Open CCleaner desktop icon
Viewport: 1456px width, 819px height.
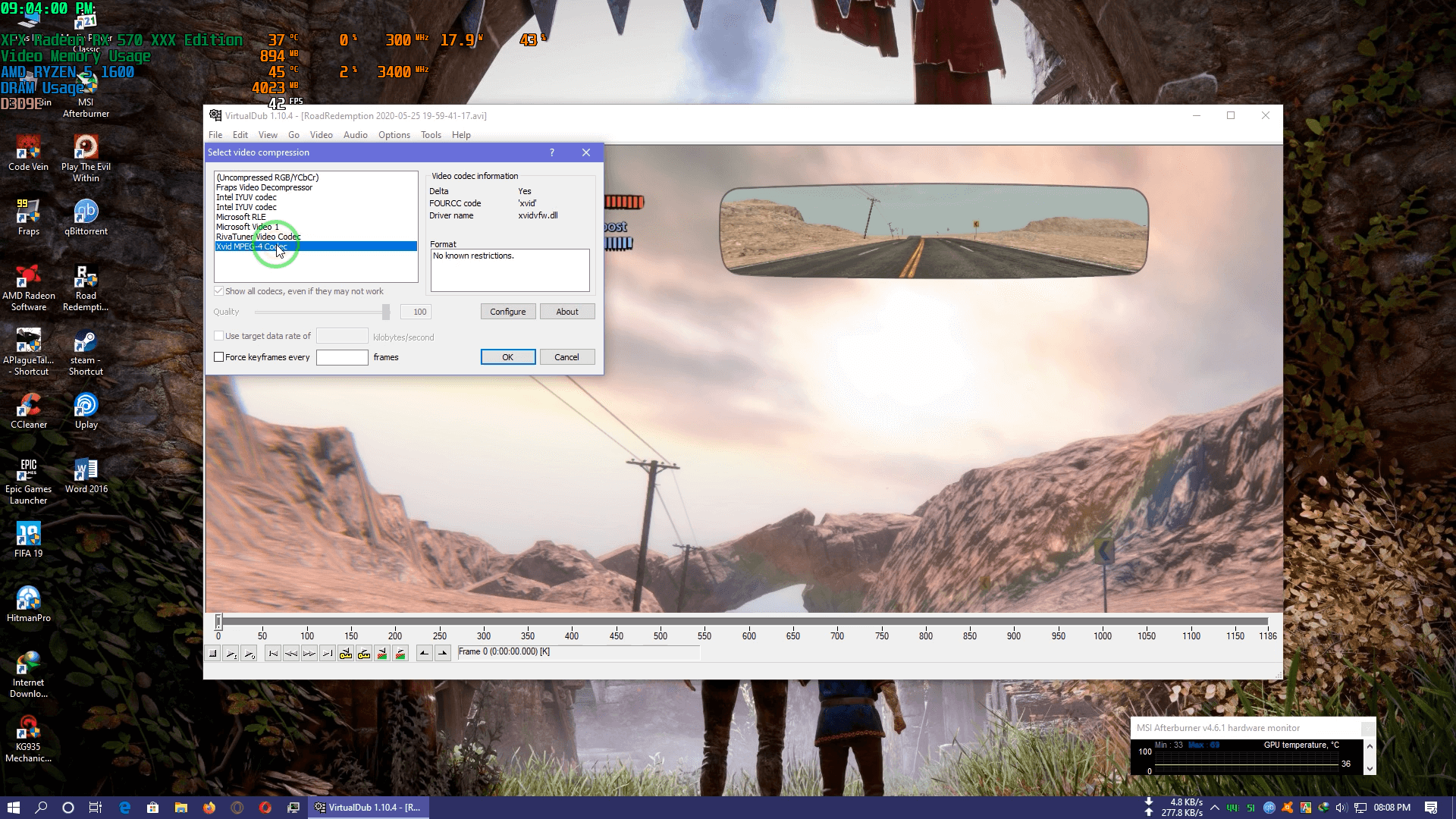click(x=29, y=411)
